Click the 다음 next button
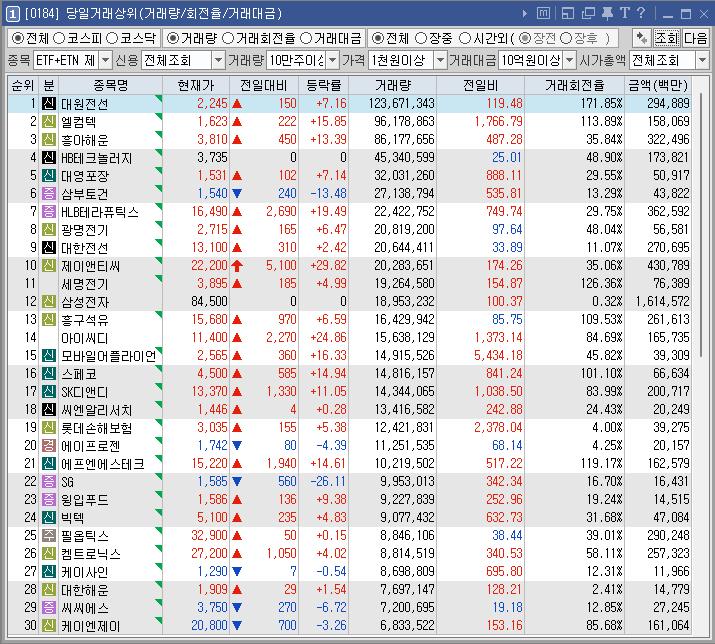 [695, 38]
